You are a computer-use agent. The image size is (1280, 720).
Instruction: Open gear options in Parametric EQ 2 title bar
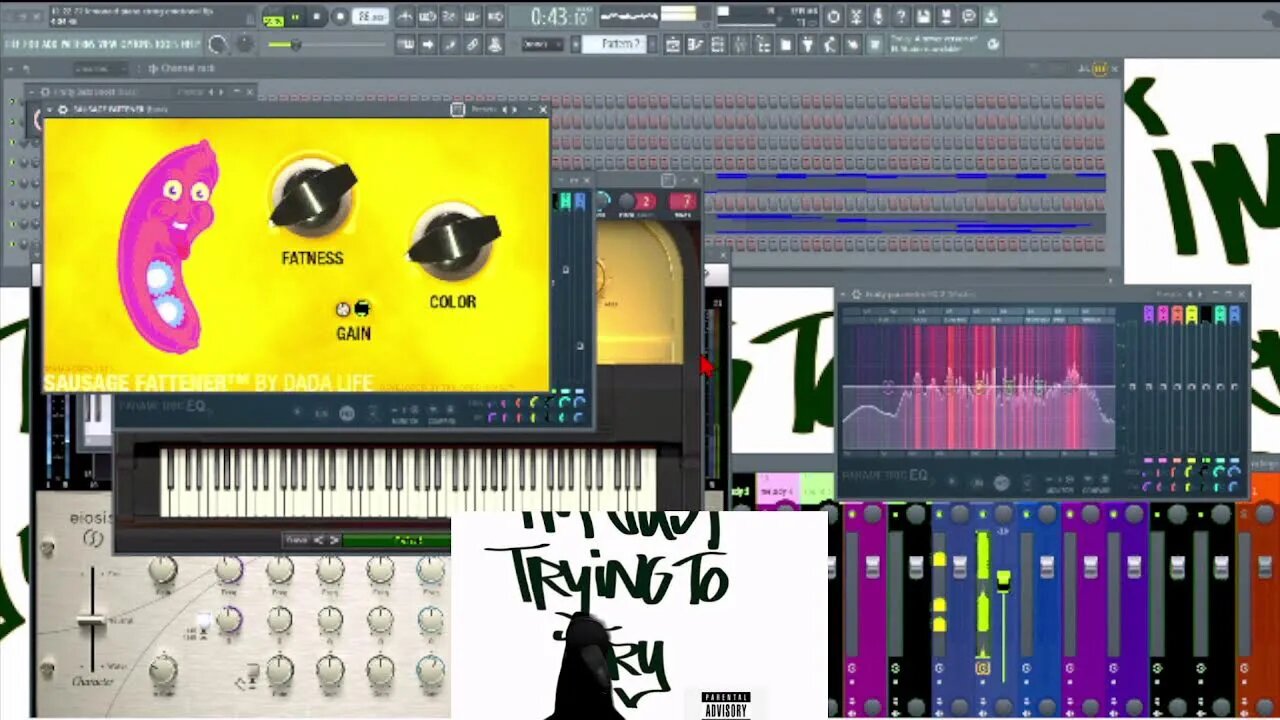tap(856, 294)
